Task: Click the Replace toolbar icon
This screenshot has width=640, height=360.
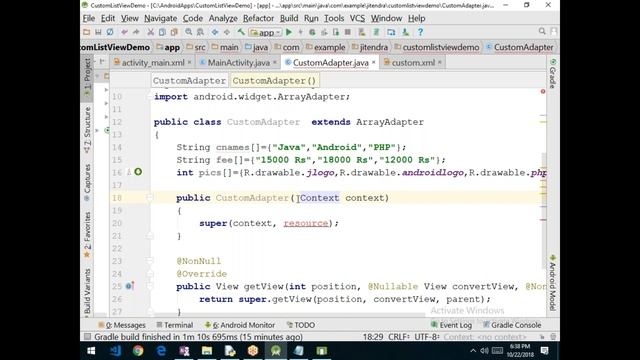Action: pos(200,32)
